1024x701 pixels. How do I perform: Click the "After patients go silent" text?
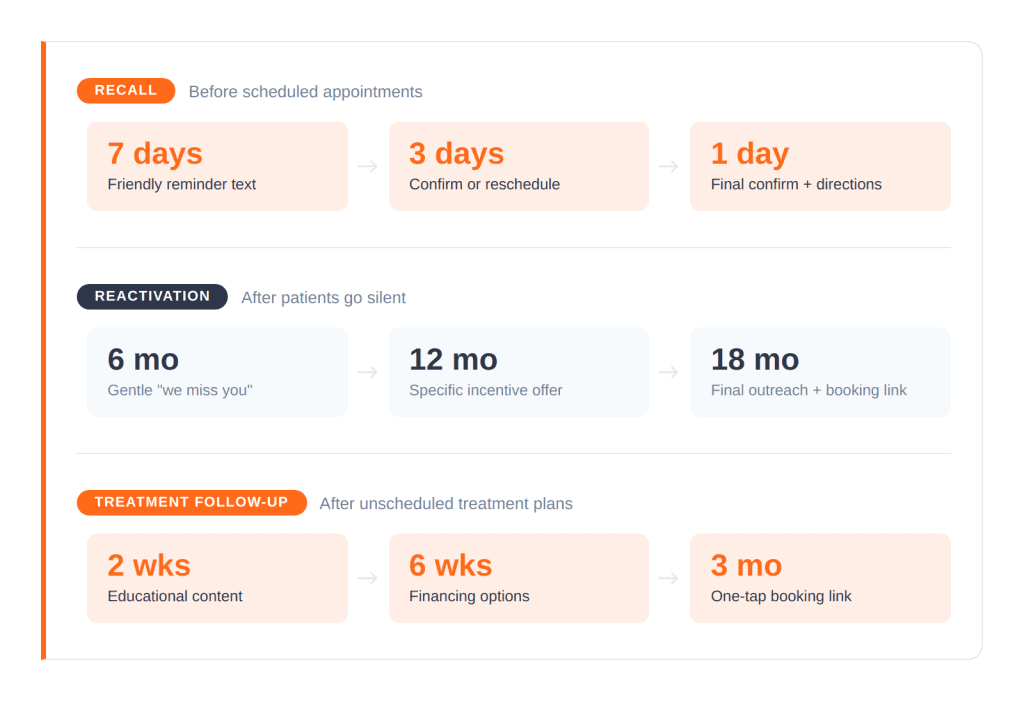[323, 298]
